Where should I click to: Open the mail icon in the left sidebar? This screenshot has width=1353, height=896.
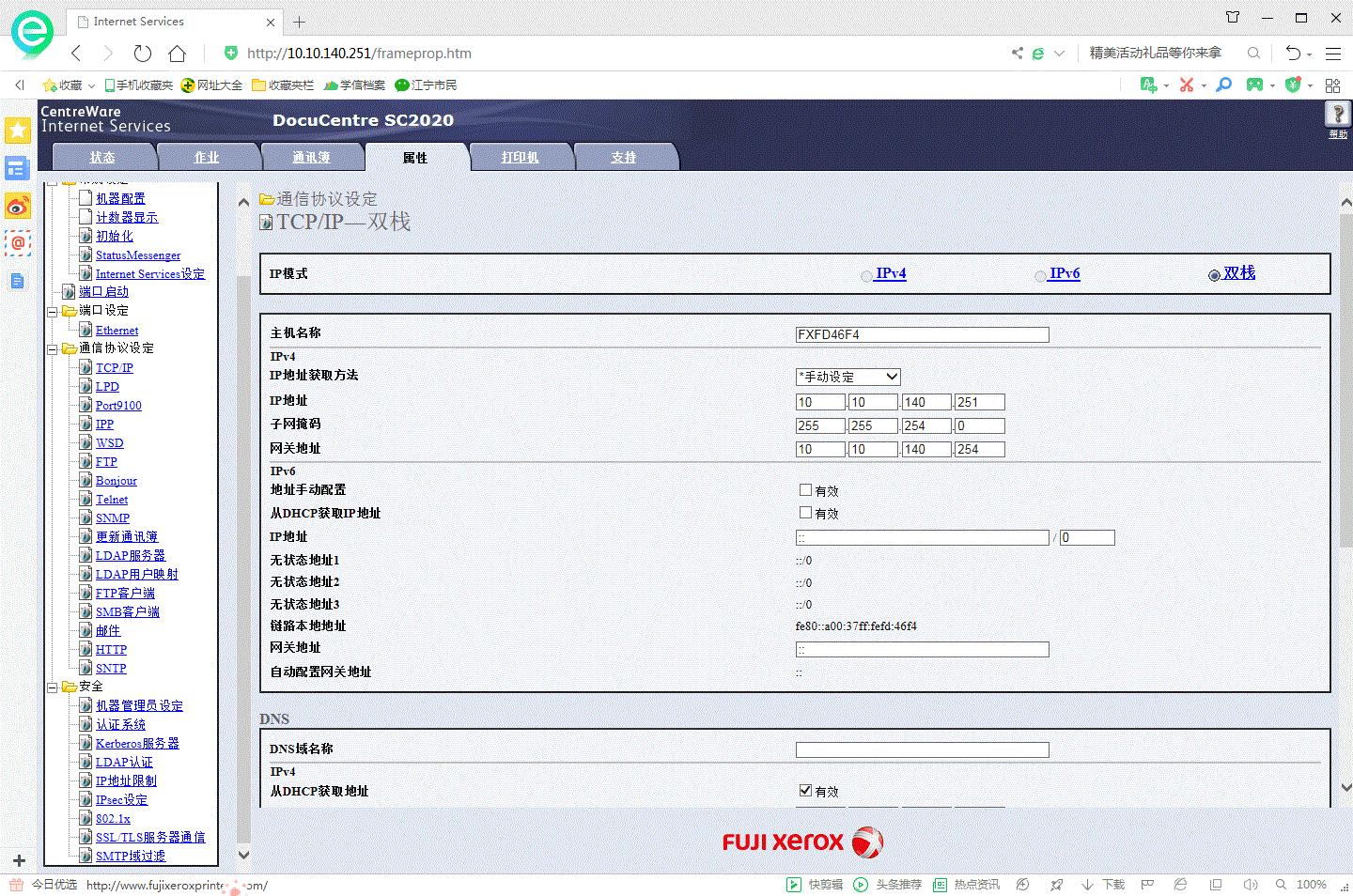pyautogui.click(x=18, y=243)
